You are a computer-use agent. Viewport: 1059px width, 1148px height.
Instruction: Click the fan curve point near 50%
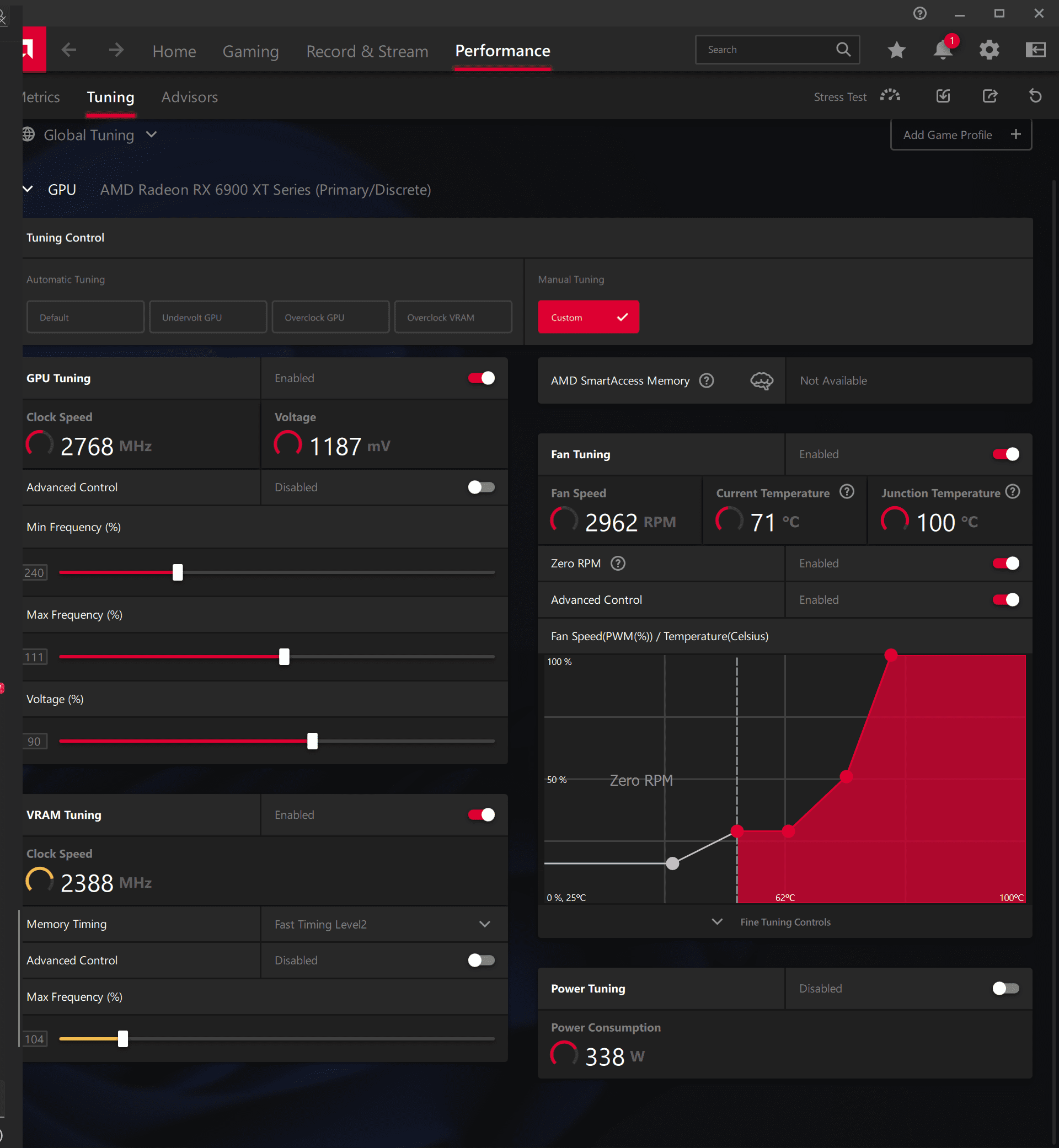846,777
